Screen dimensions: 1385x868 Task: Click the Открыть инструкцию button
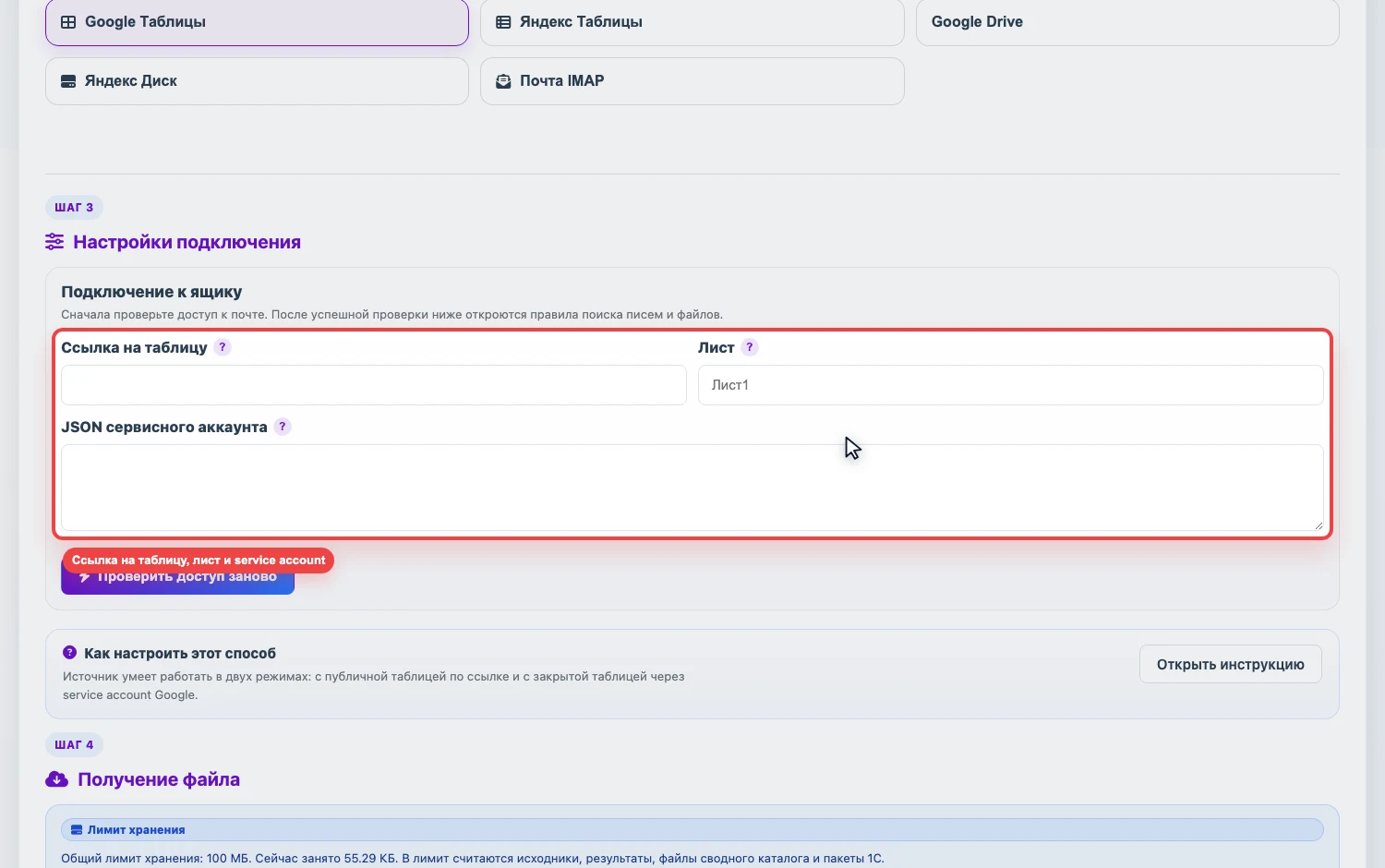(x=1231, y=665)
